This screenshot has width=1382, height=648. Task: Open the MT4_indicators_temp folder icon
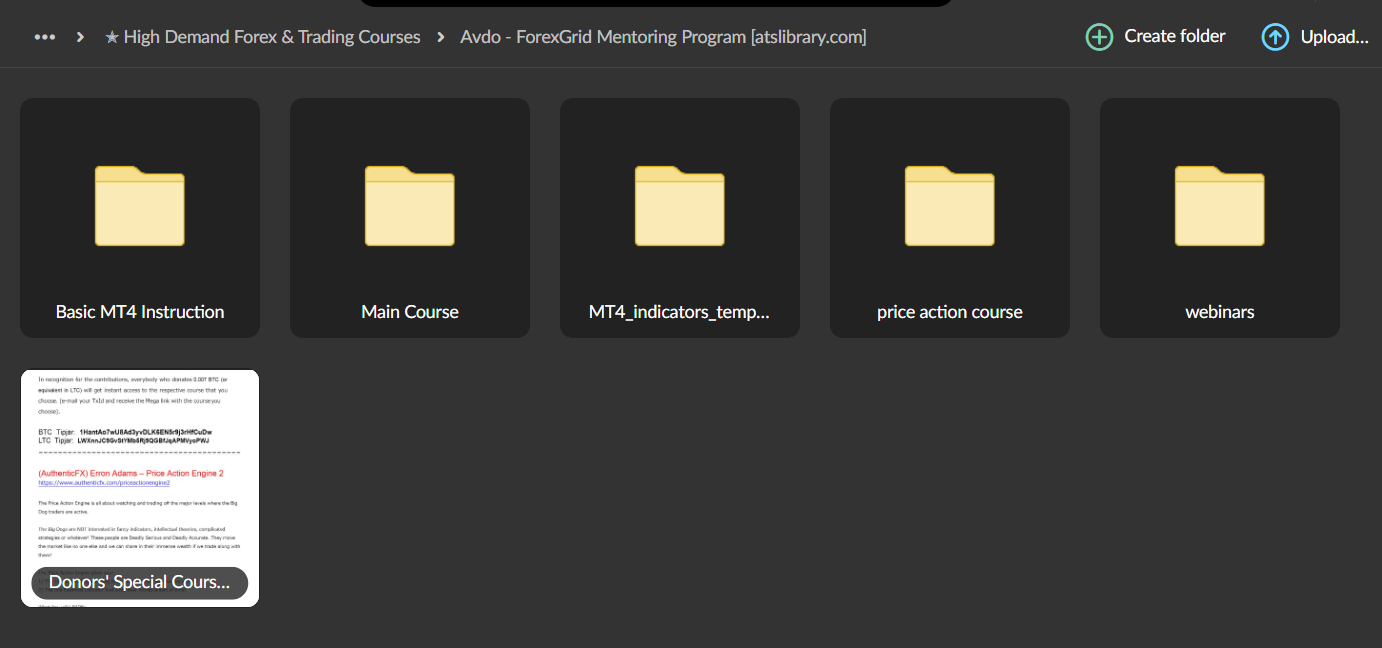(x=679, y=207)
